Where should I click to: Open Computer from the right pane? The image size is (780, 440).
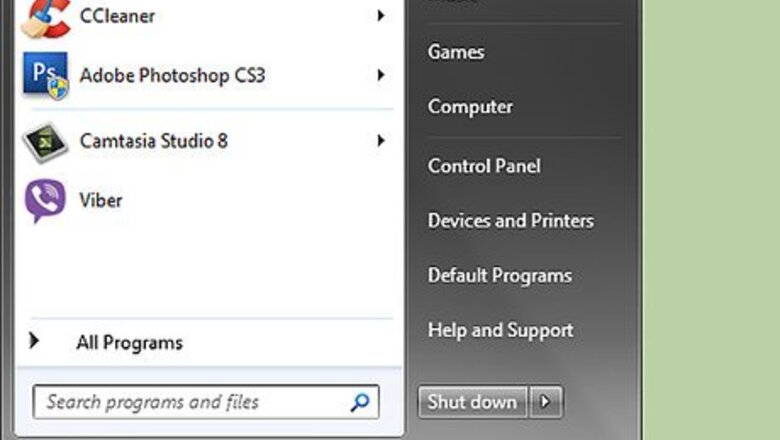click(470, 107)
